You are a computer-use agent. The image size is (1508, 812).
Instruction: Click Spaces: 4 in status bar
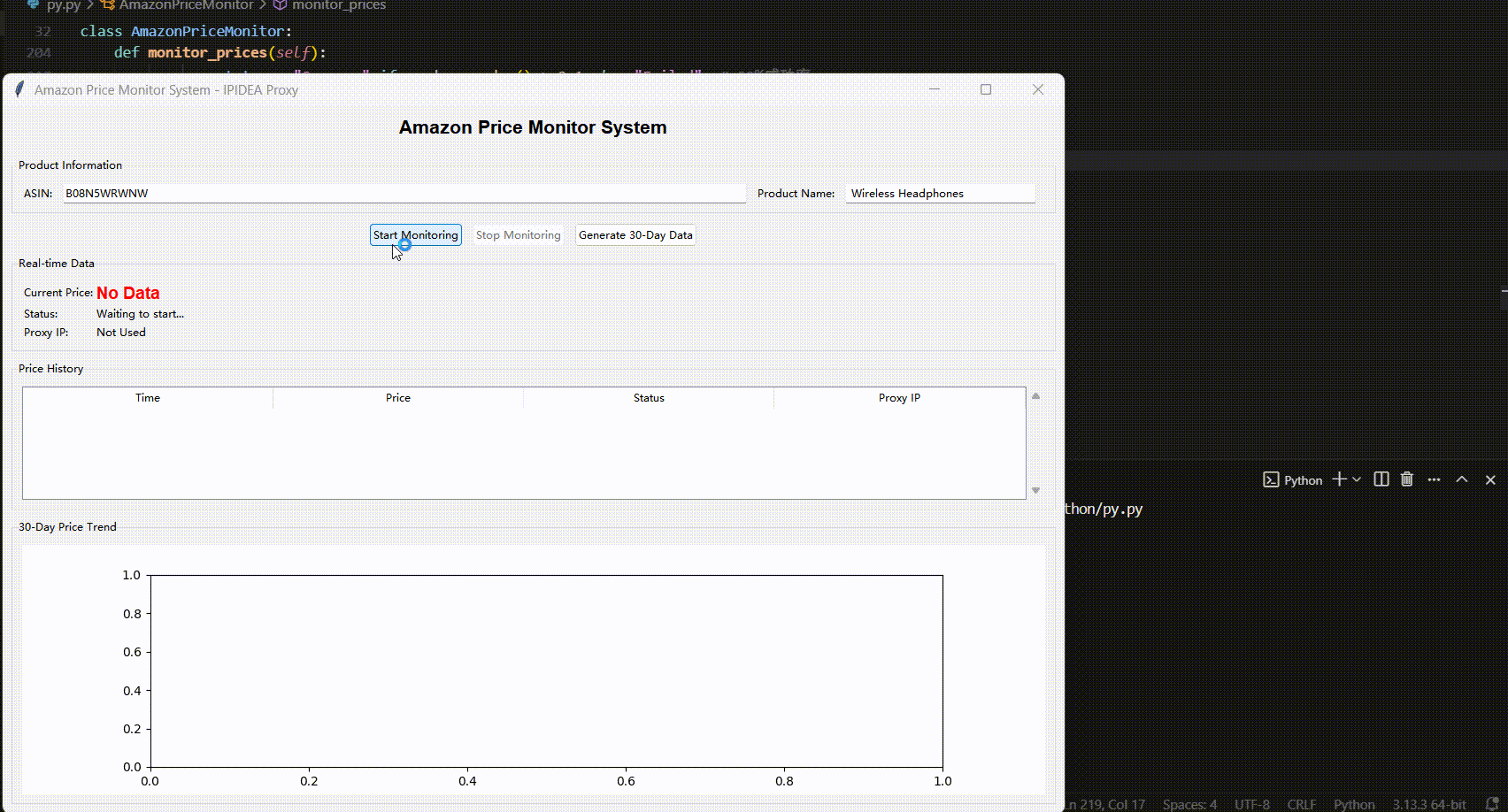(1189, 804)
